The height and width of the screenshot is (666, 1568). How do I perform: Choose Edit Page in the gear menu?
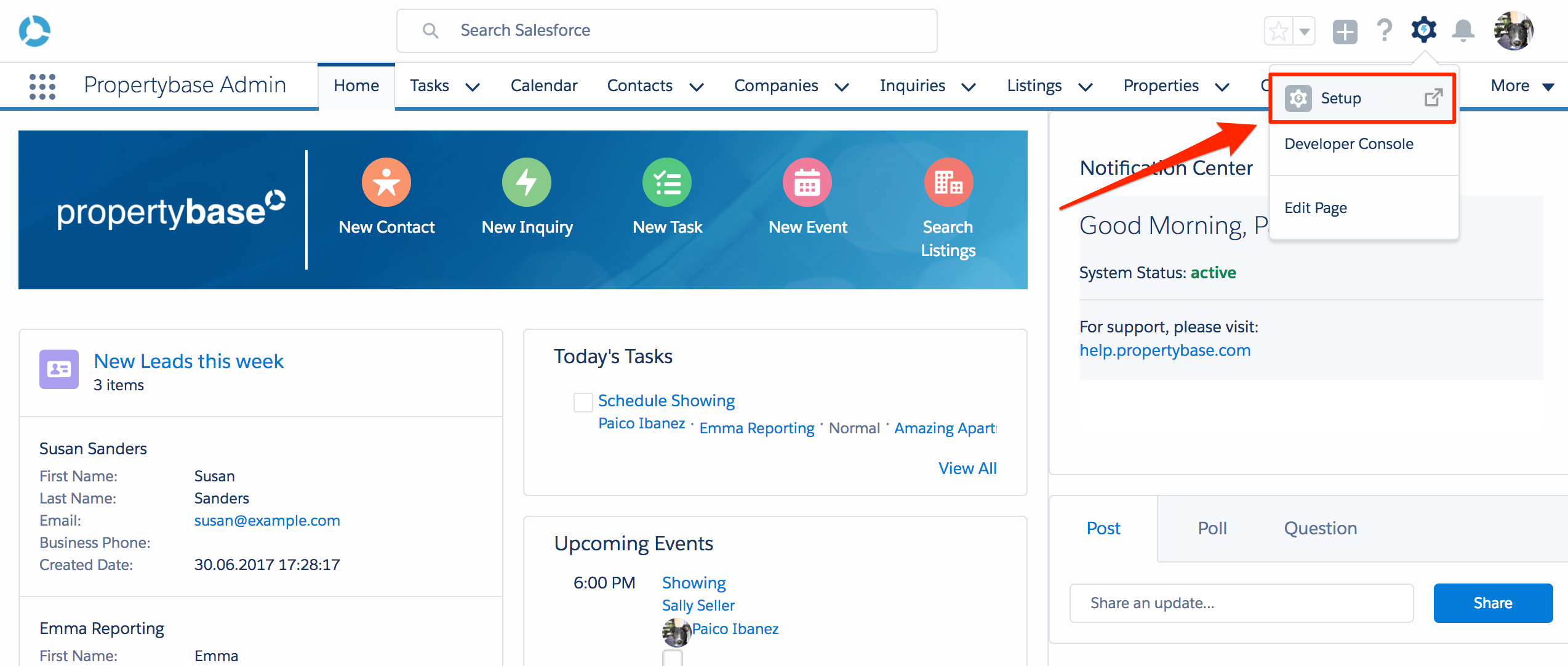[x=1316, y=208]
